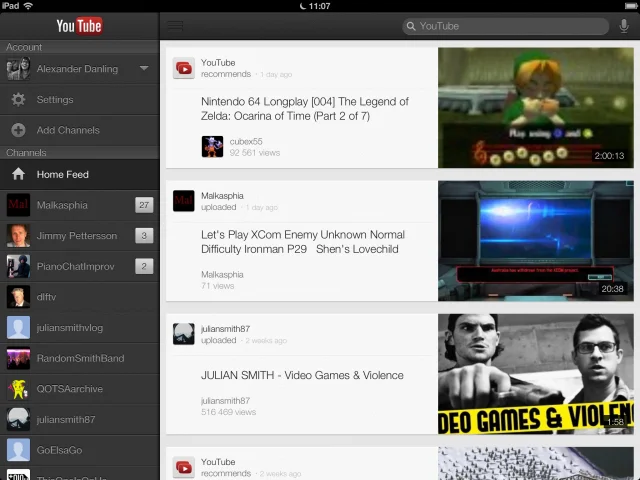Screen dimensions: 640x480
Task: Select Jimmy Pettersson channel in the sidebar
Action: 76,236
